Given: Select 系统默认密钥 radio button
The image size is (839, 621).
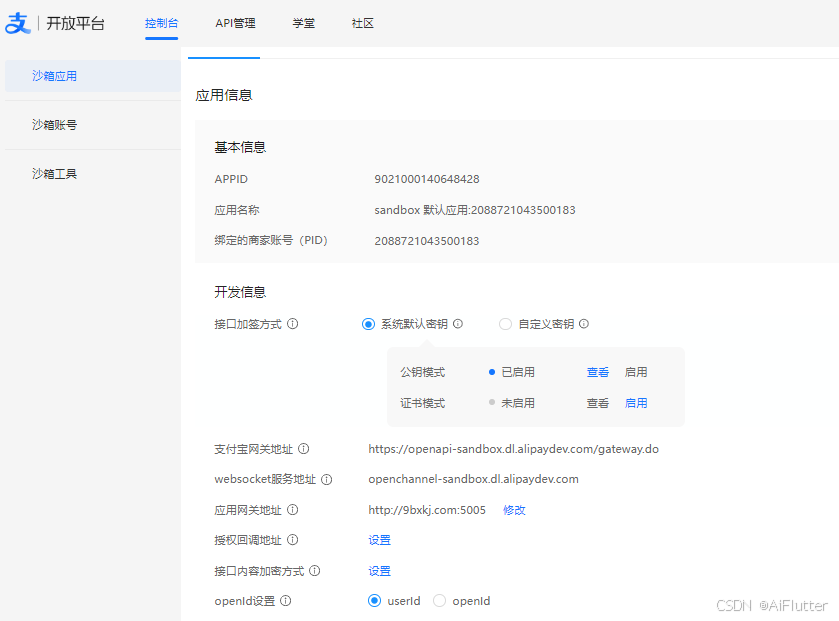Looking at the screenshot, I should 368,324.
